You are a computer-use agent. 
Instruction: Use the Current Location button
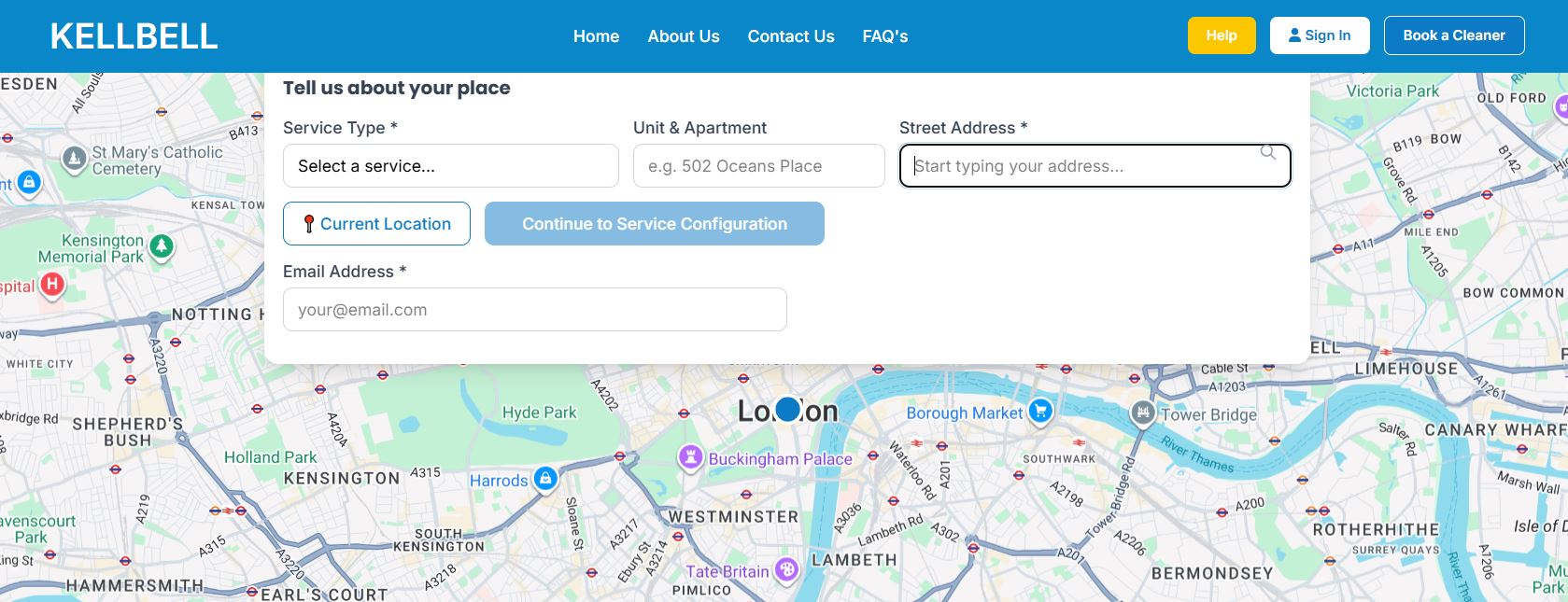tap(376, 224)
